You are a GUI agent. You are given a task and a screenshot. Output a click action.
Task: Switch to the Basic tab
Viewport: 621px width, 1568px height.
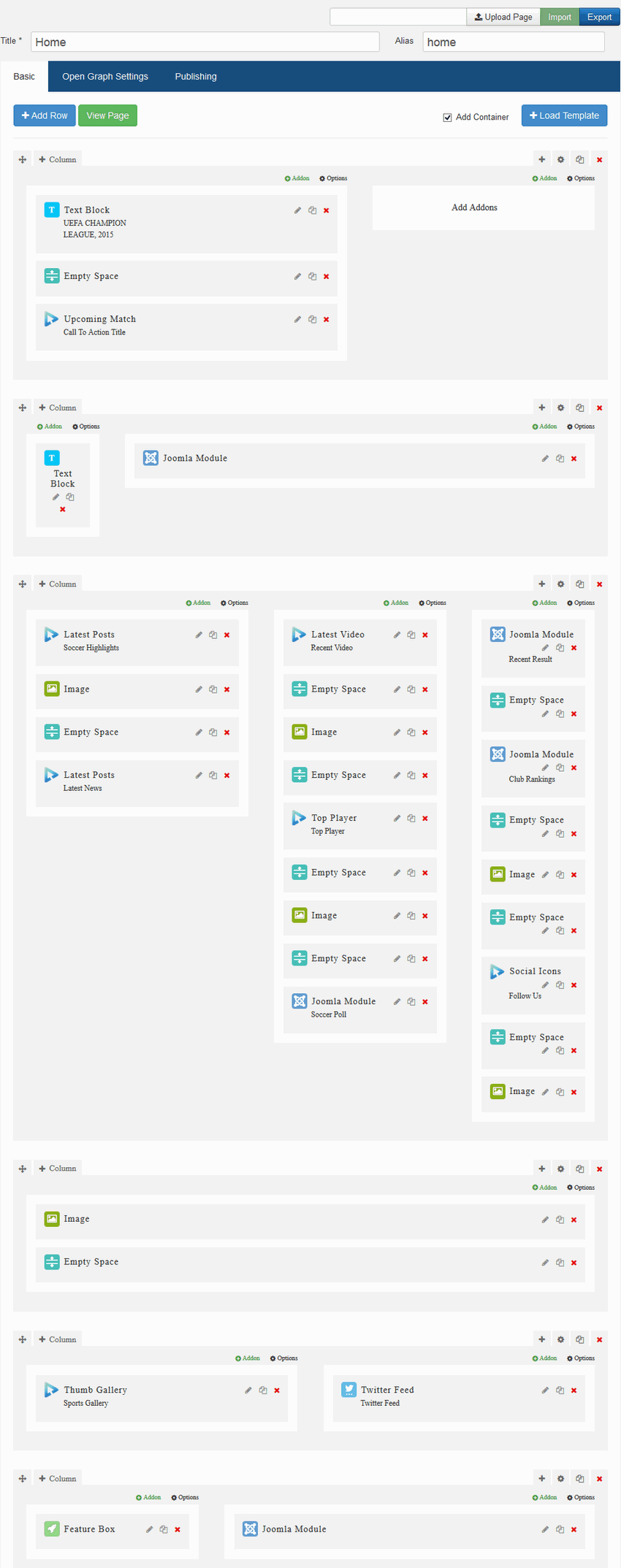click(24, 77)
